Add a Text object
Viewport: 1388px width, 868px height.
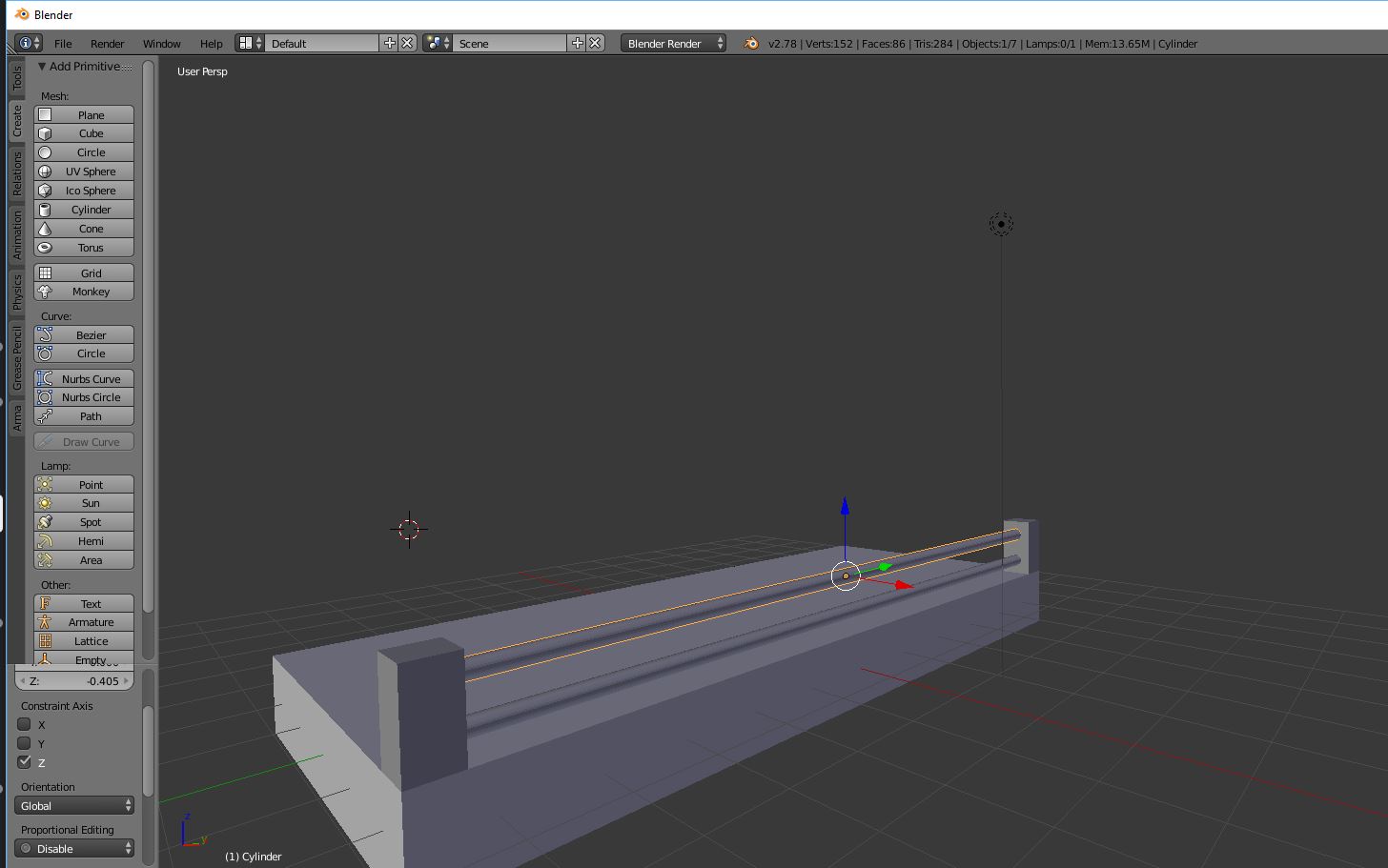pyautogui.click(x=84, y=604)
